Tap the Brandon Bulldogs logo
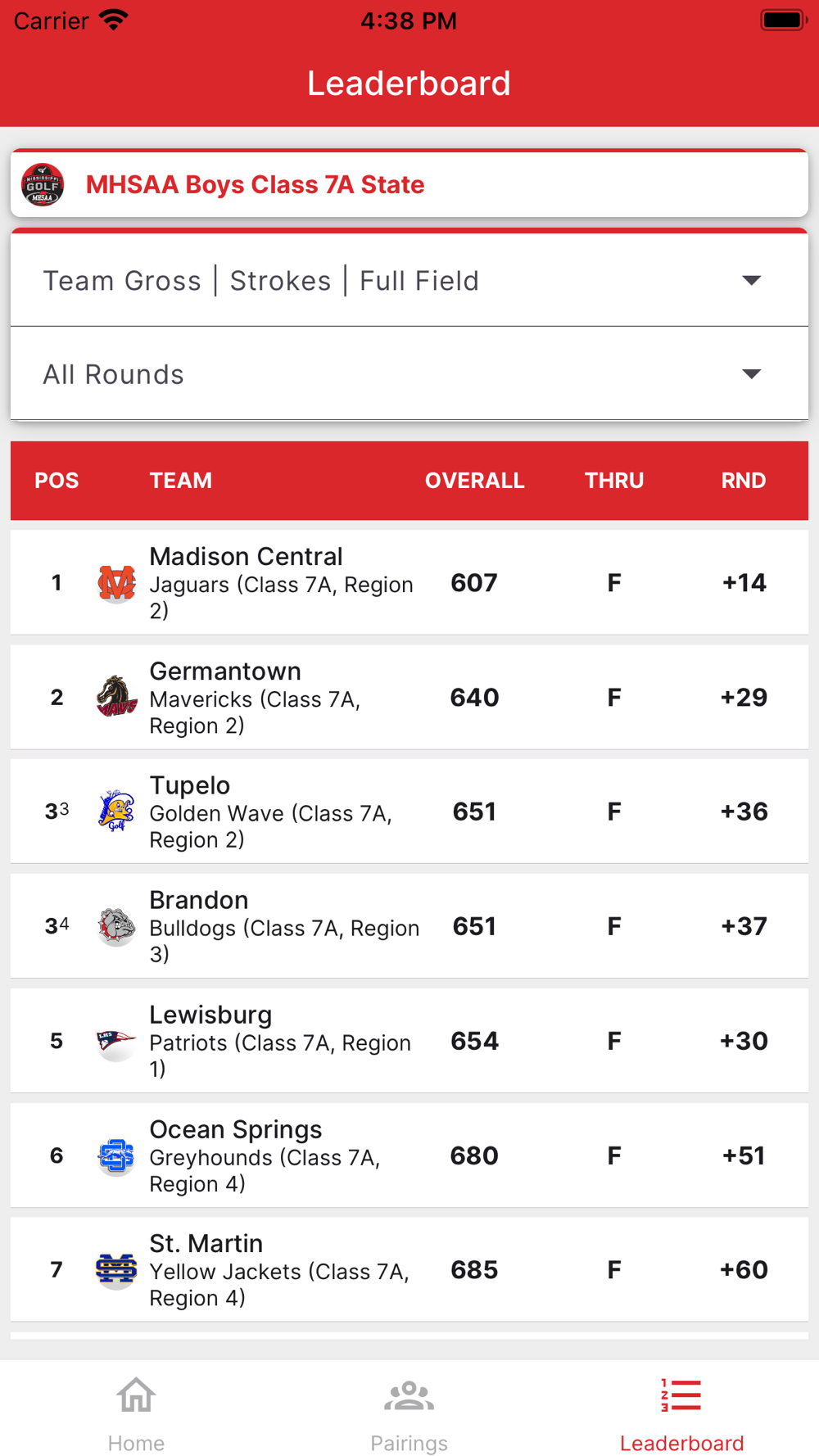The image size is (819, 1456). 116,926
